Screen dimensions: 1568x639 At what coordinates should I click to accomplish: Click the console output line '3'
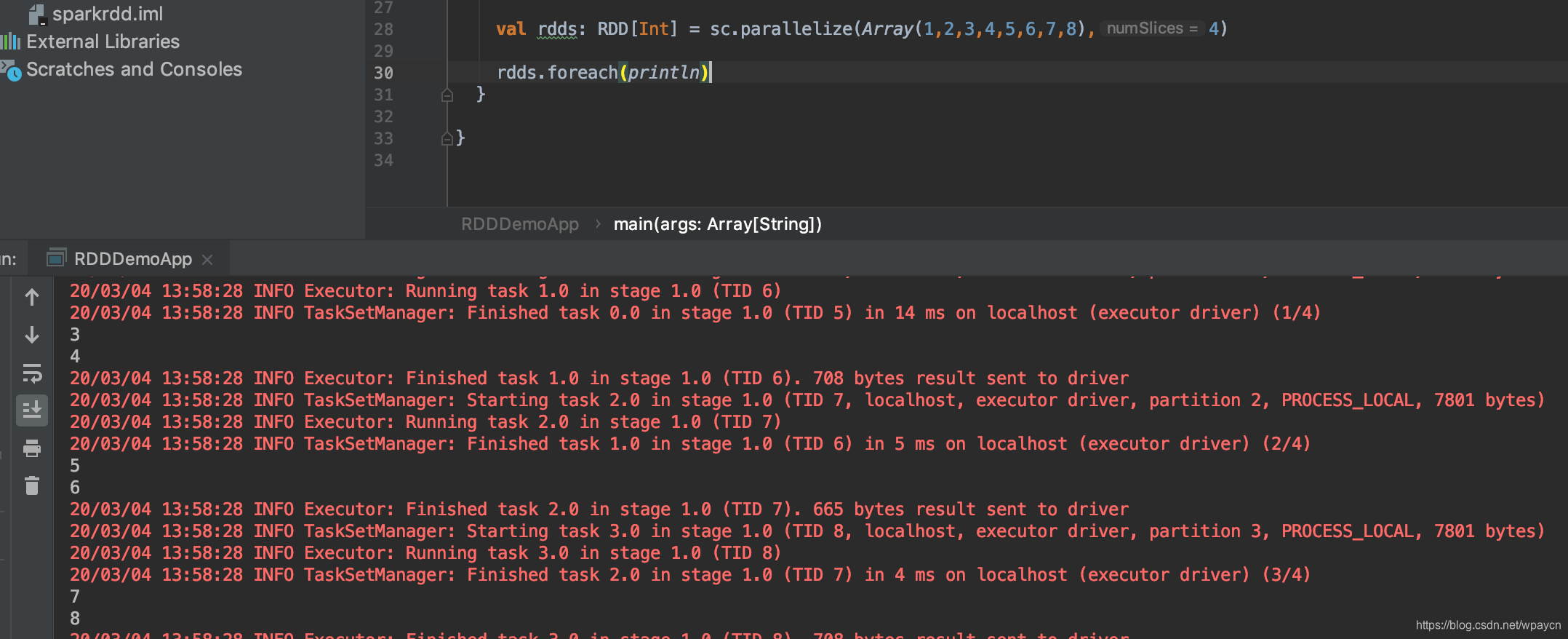(75, 335)
